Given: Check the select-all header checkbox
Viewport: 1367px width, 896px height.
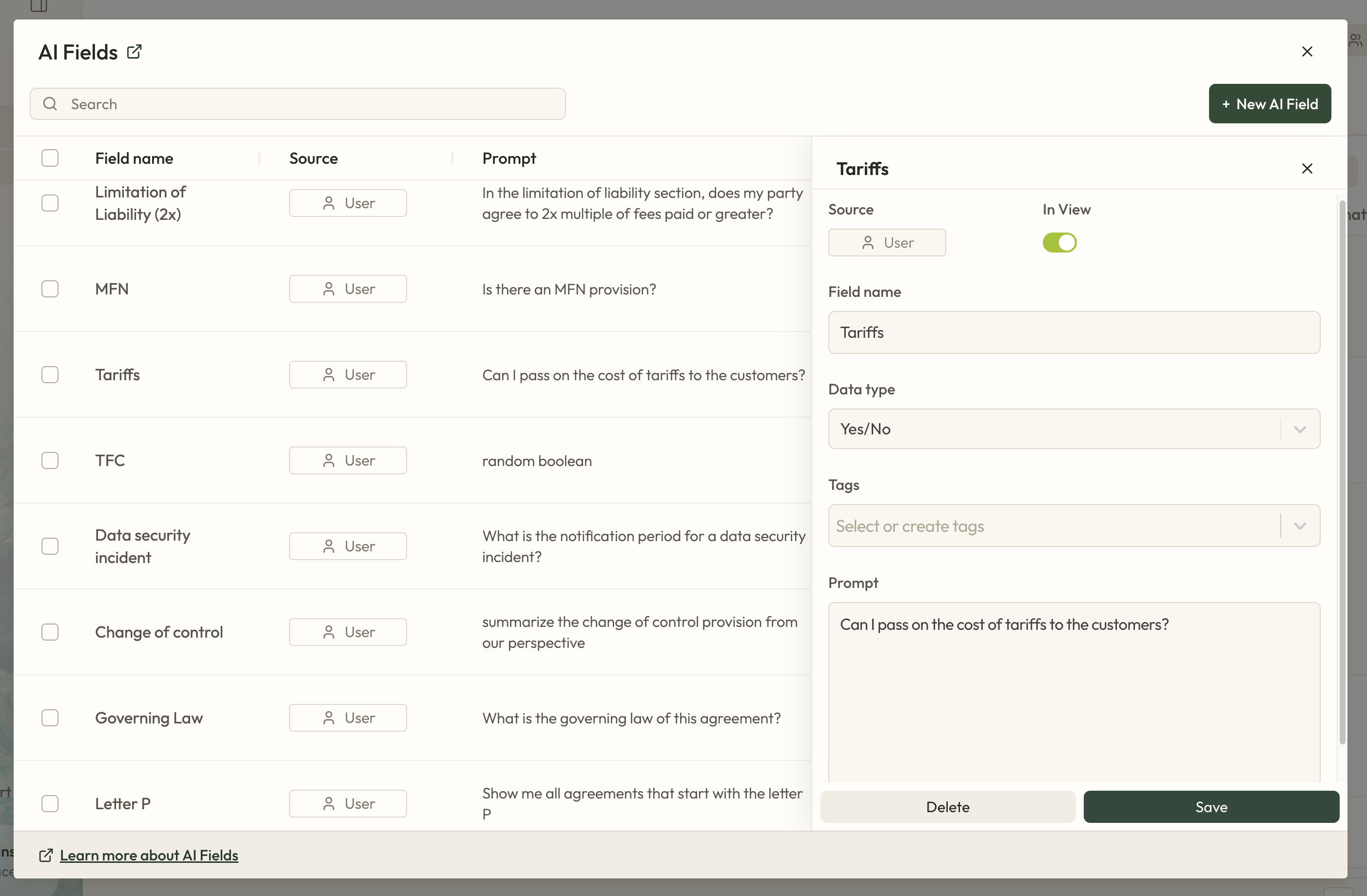Looking at the screenshot, I should tap(50, 158).
